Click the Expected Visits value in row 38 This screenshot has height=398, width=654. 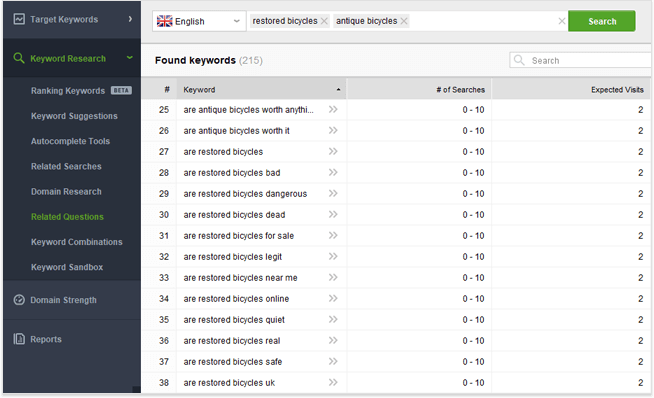point(640,383)
